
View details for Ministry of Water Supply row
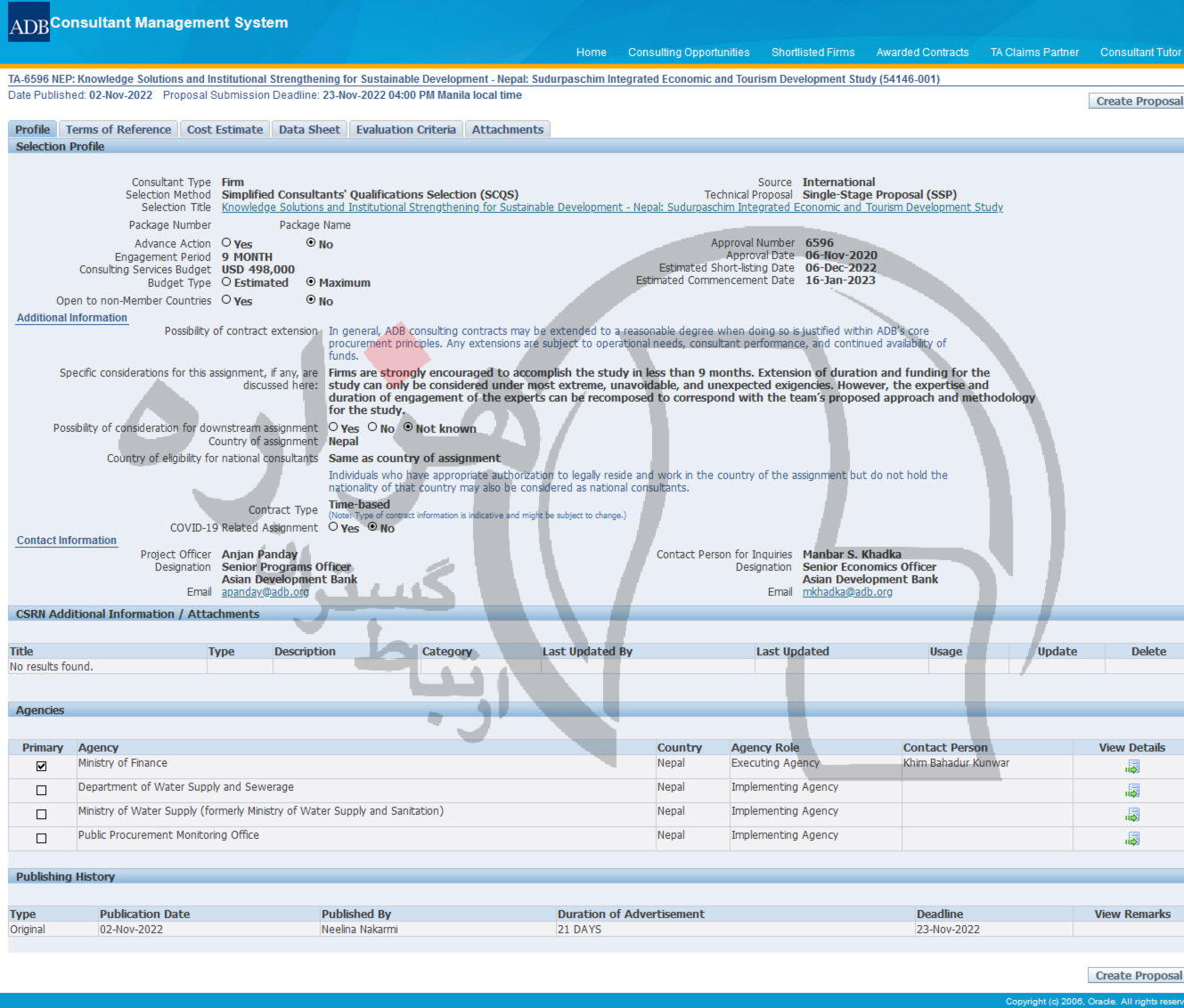click(x=1131, y=815)
